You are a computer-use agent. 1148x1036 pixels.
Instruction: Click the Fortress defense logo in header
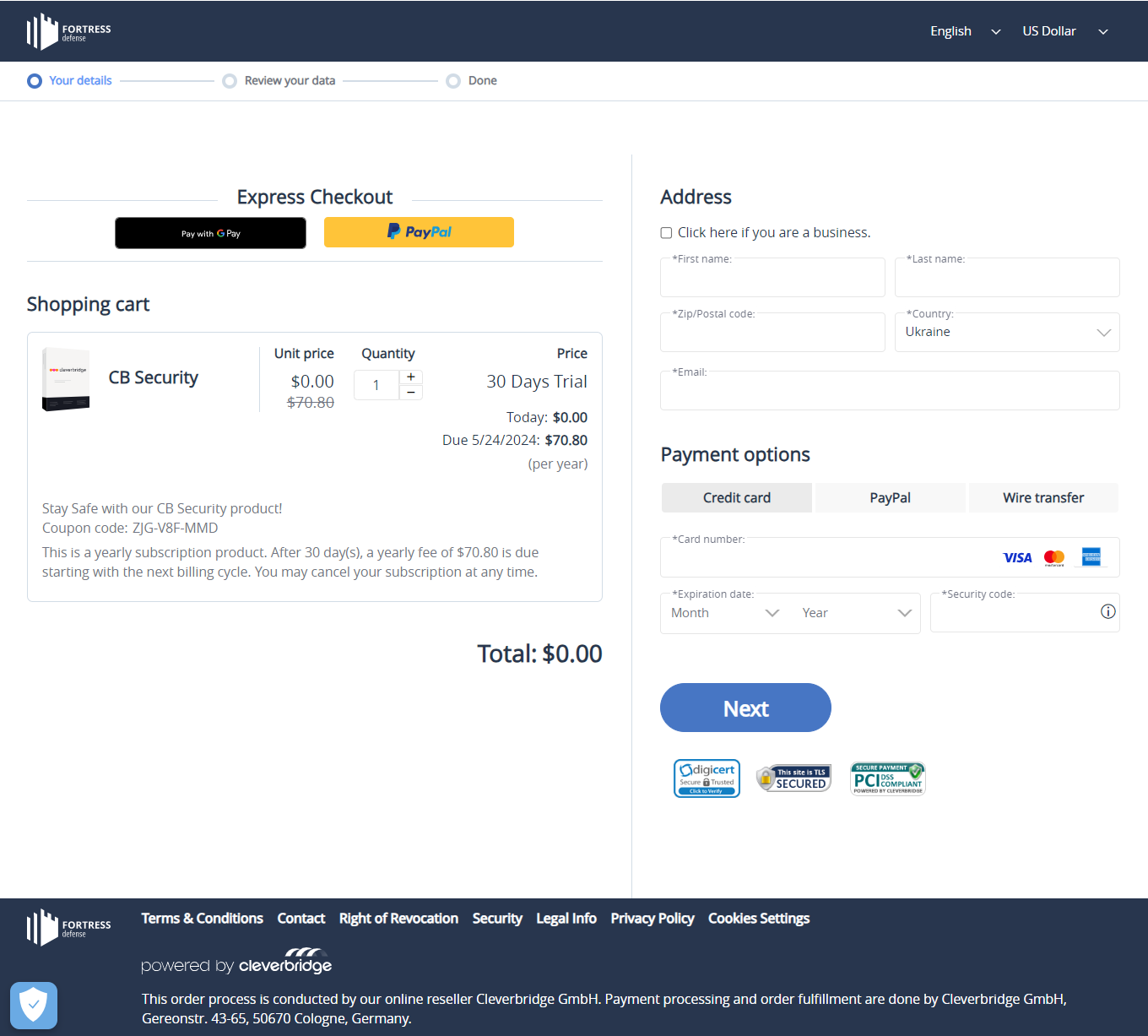coord(68,32)
